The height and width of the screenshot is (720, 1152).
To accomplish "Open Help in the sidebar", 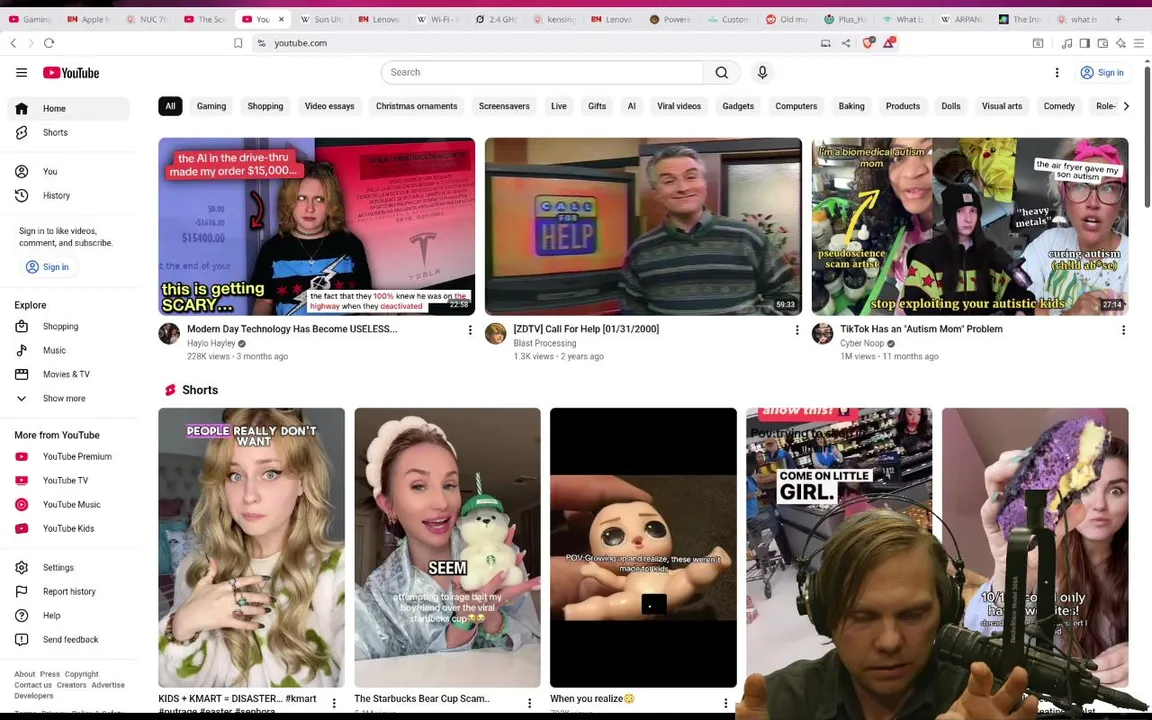I will pos(68,616).
